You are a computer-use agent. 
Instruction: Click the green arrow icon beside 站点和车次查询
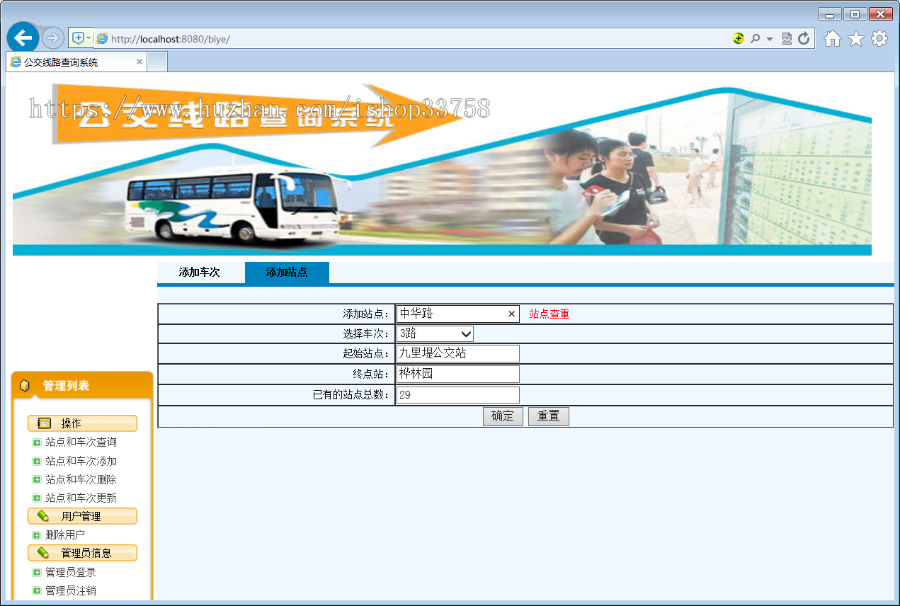pyautogui.click(x=37, y=442)
